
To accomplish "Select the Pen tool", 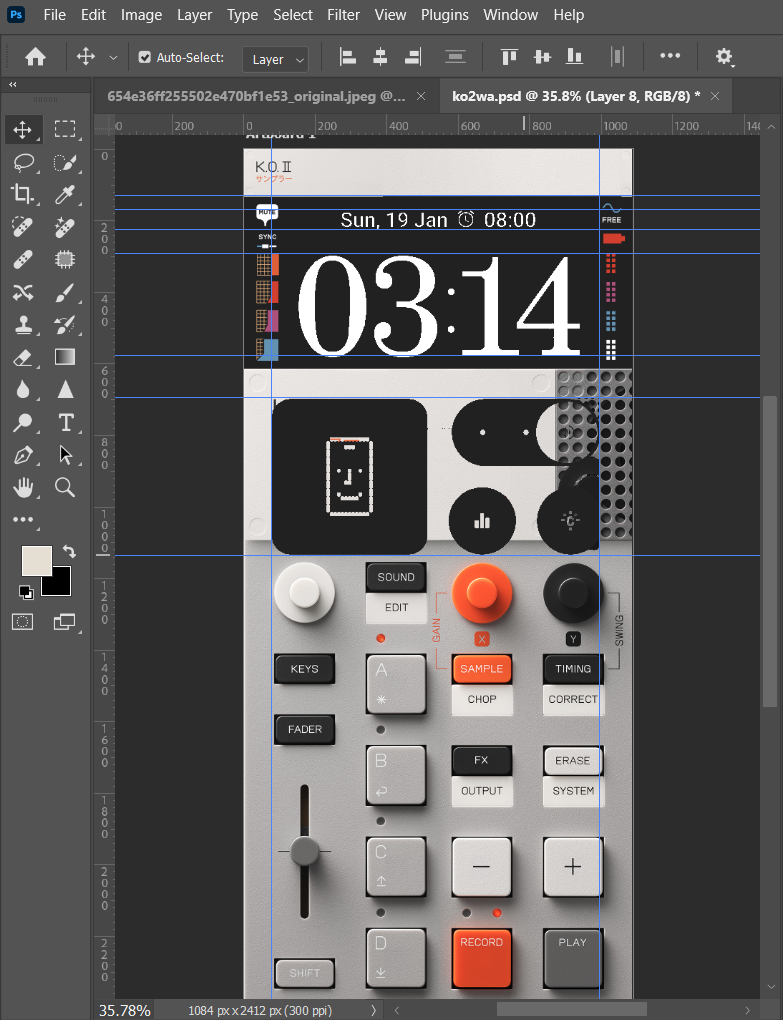I will (23, 455).
